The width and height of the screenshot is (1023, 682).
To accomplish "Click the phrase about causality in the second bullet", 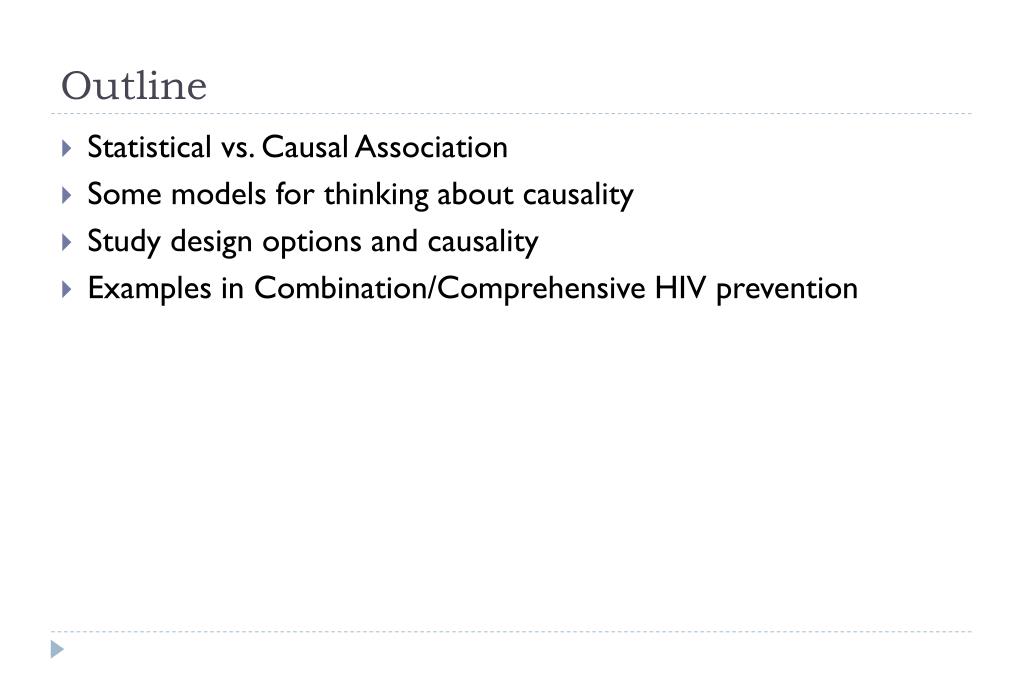I will pyautogui.click(x=535, y=194).
